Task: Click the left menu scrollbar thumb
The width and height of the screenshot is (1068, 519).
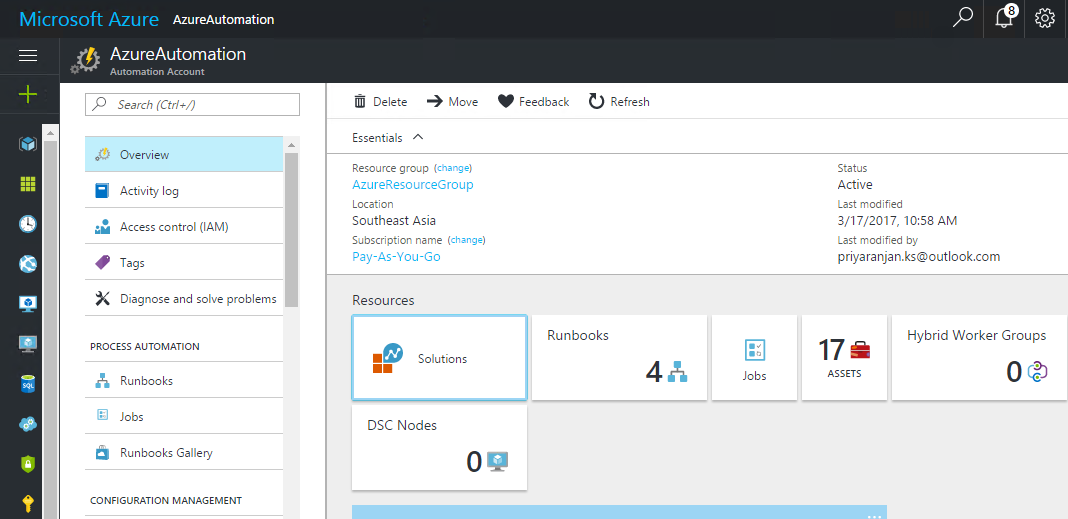Action: tap(292, 230)
